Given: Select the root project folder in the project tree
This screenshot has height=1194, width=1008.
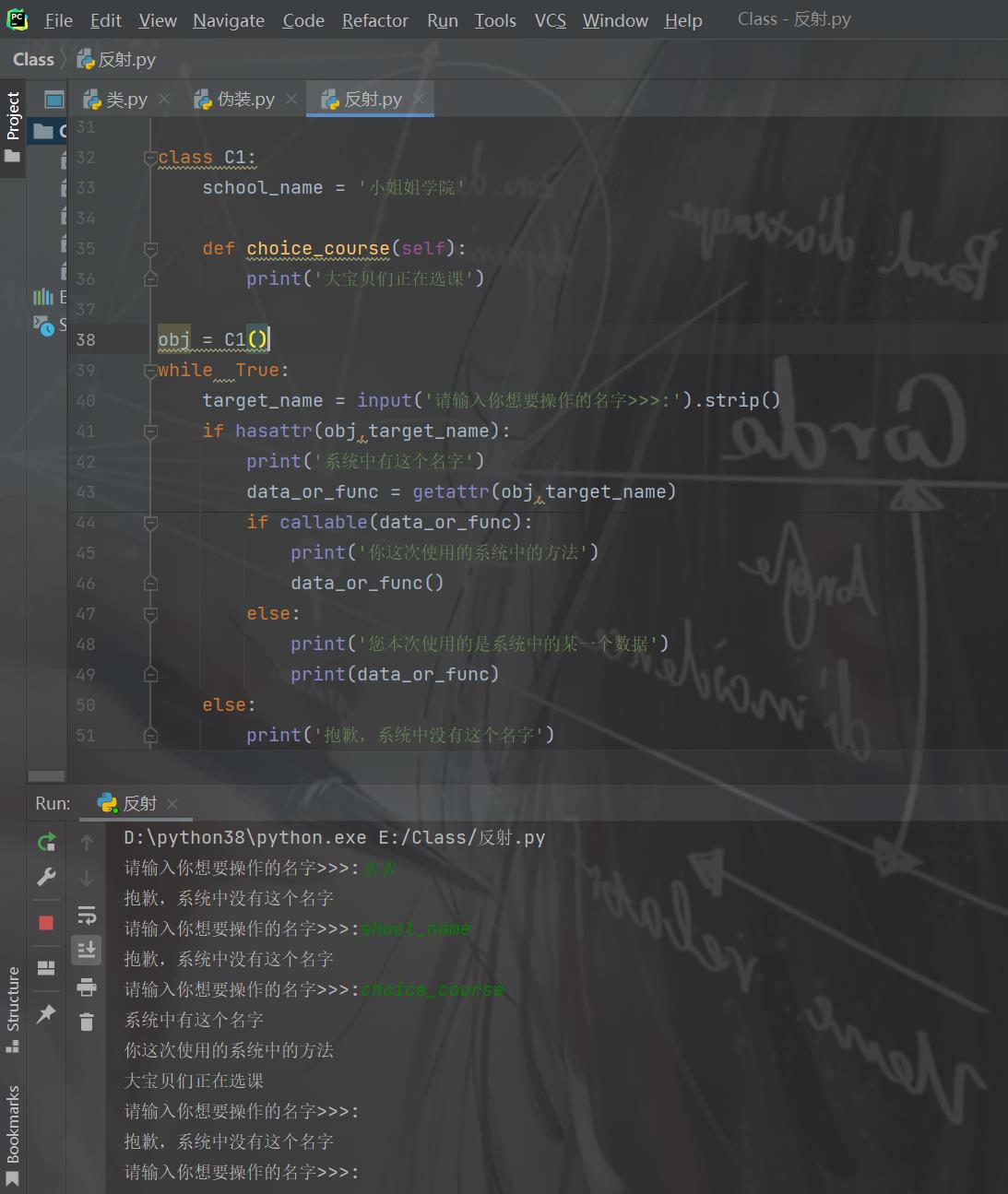Looking at the screenshot, I should tap(48, 131).
